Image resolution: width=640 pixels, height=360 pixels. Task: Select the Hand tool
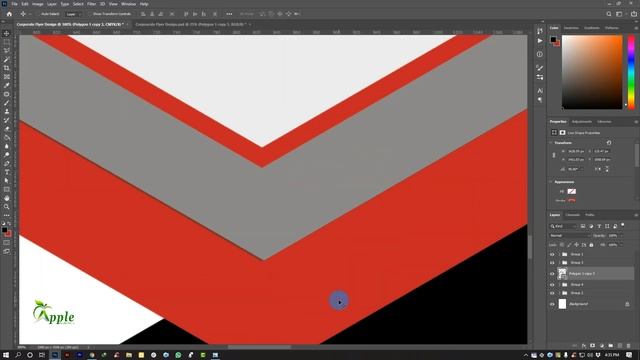pos(7,198)
